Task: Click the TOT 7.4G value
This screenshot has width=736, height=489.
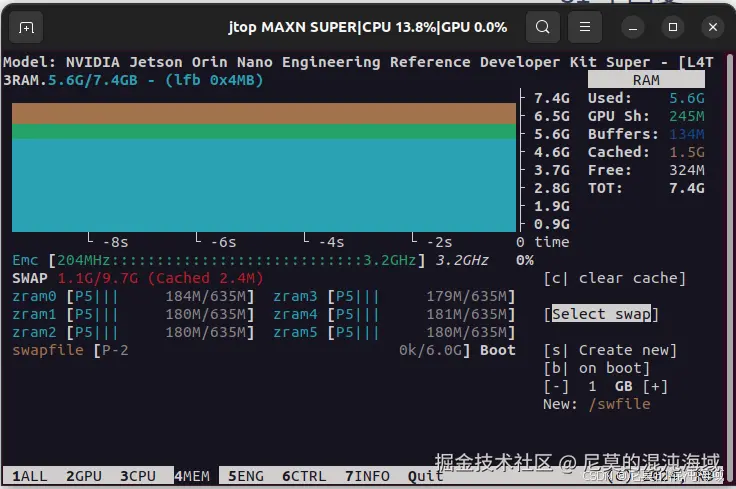Action: click(x=687, y=188)
